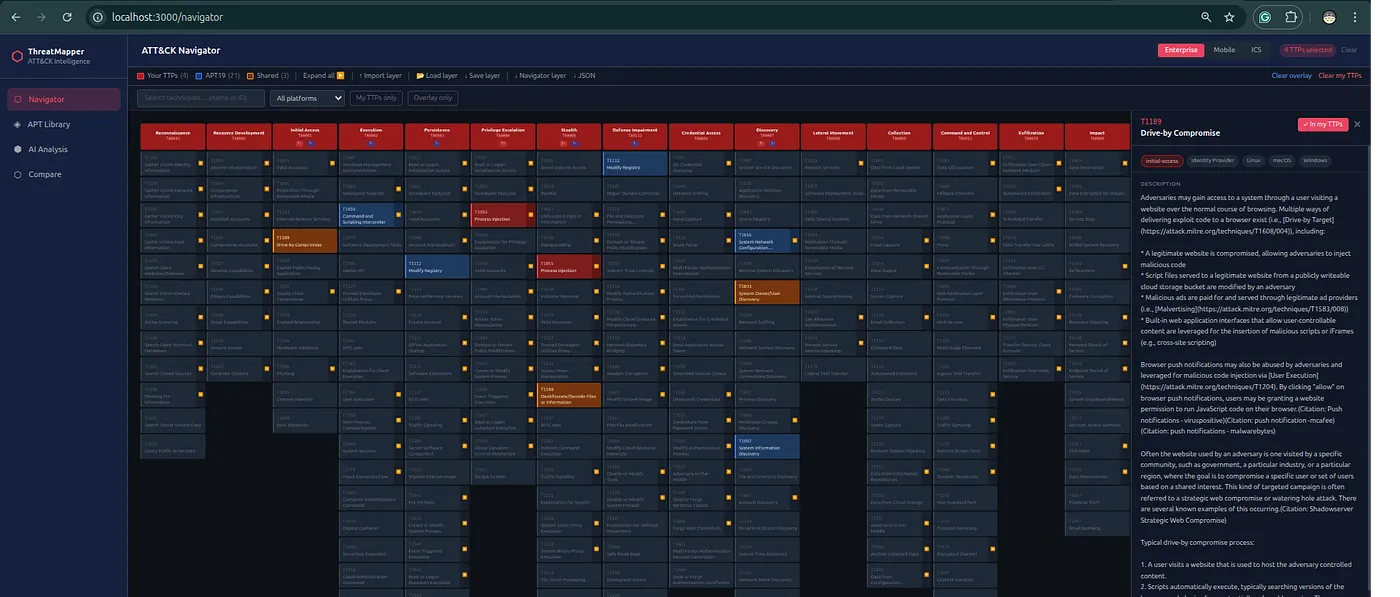The height and width of the screenshot is (597, 1400).
Task: Open the orange T1189 Drive-by Compromise cell
Action: 305,240
